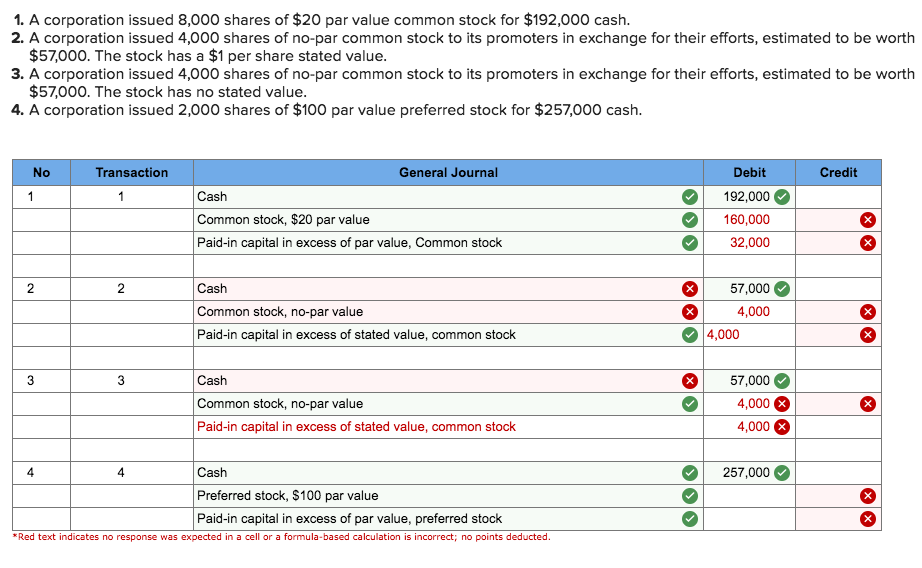Click the 32,000 debit amount cell
Screen dimensions: 922x568
[x=749, y=243]
